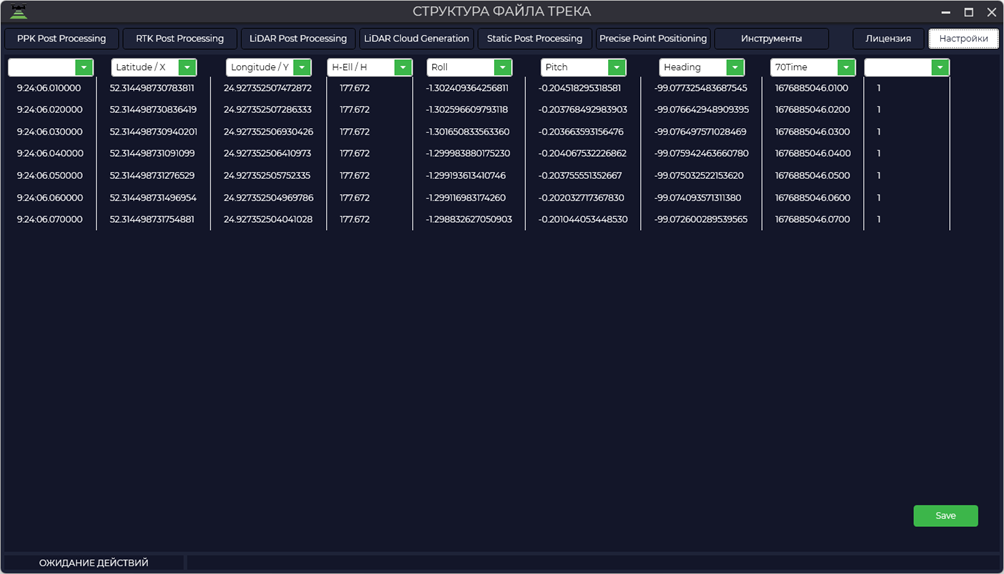The width and height of the screenshot is (1004, 574).
Task: Select the Static Post Processing tab
Action: pos(535,38)
